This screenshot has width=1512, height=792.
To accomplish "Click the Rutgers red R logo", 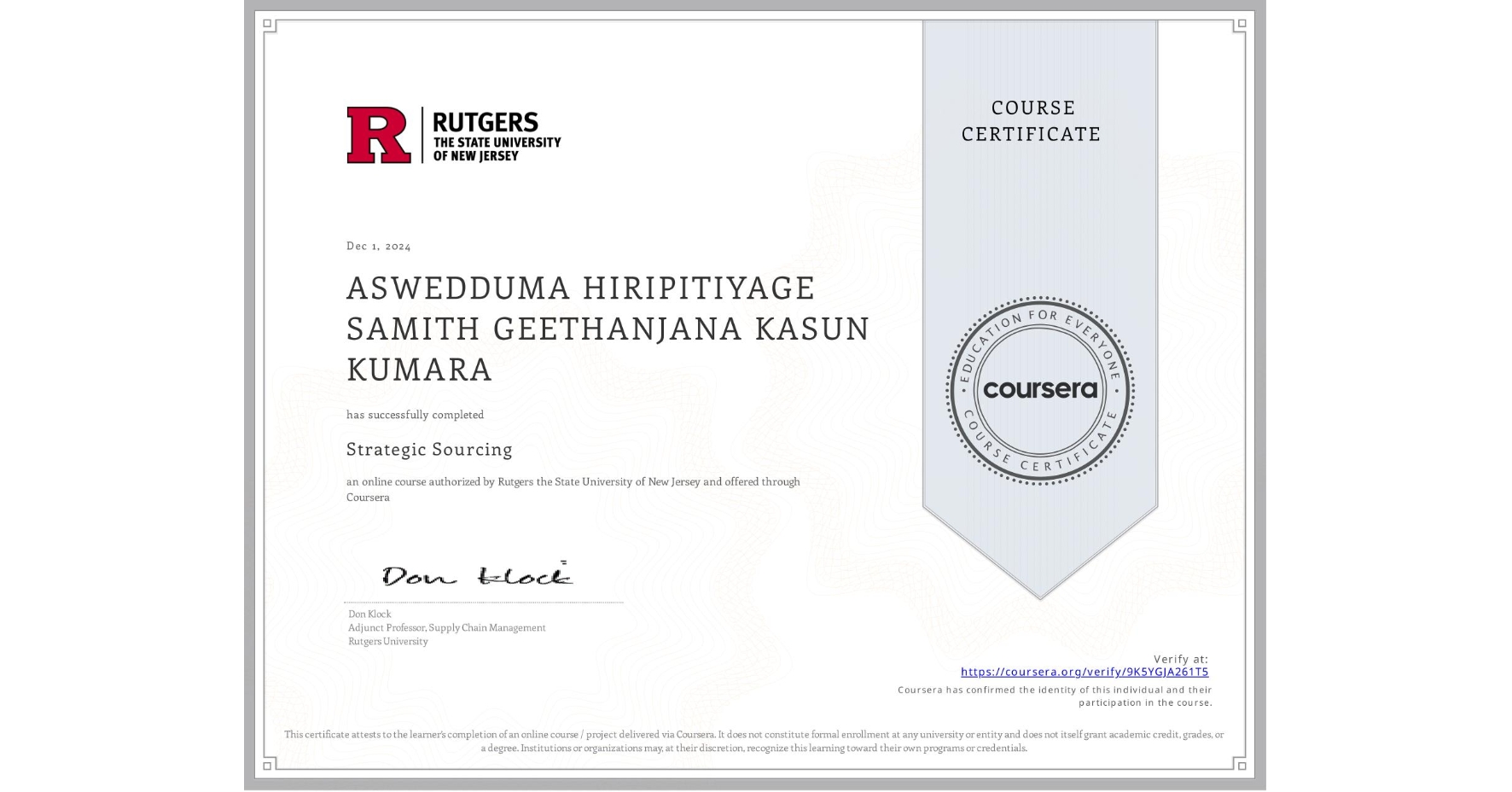I will point(379,135).
